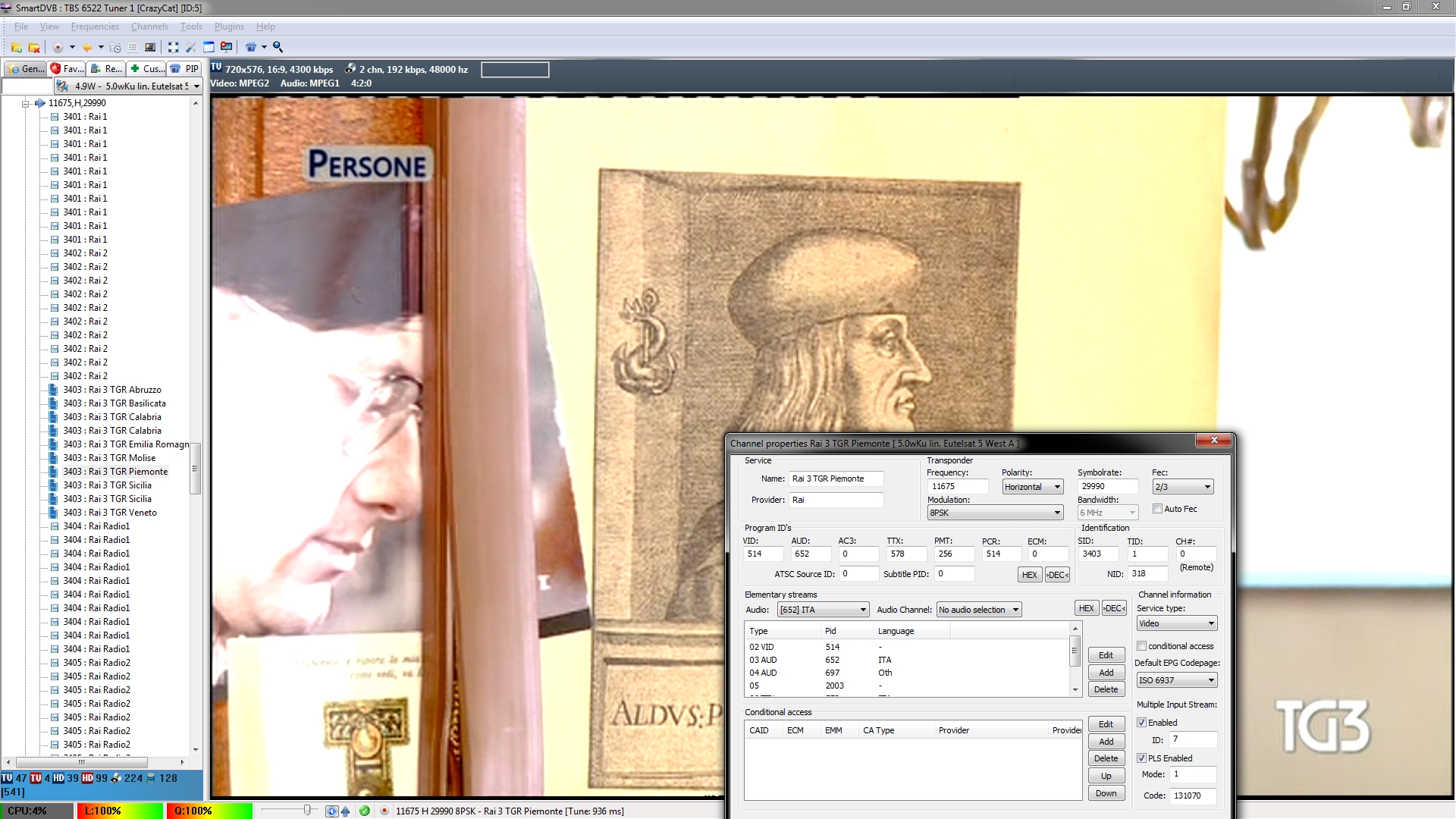
Task: Click the delete folder toolbar icon
Action: [x=33, y=47]
